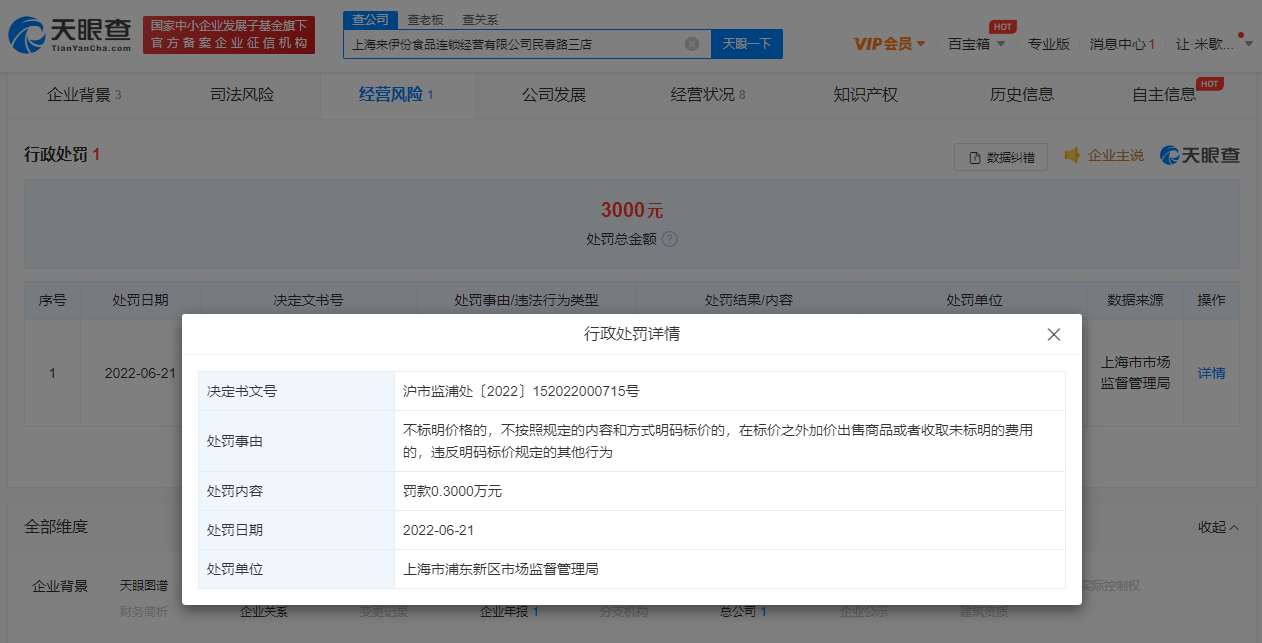
Task: Open the user account dropdown 让 米歇
Action: tap(1213, 44)
